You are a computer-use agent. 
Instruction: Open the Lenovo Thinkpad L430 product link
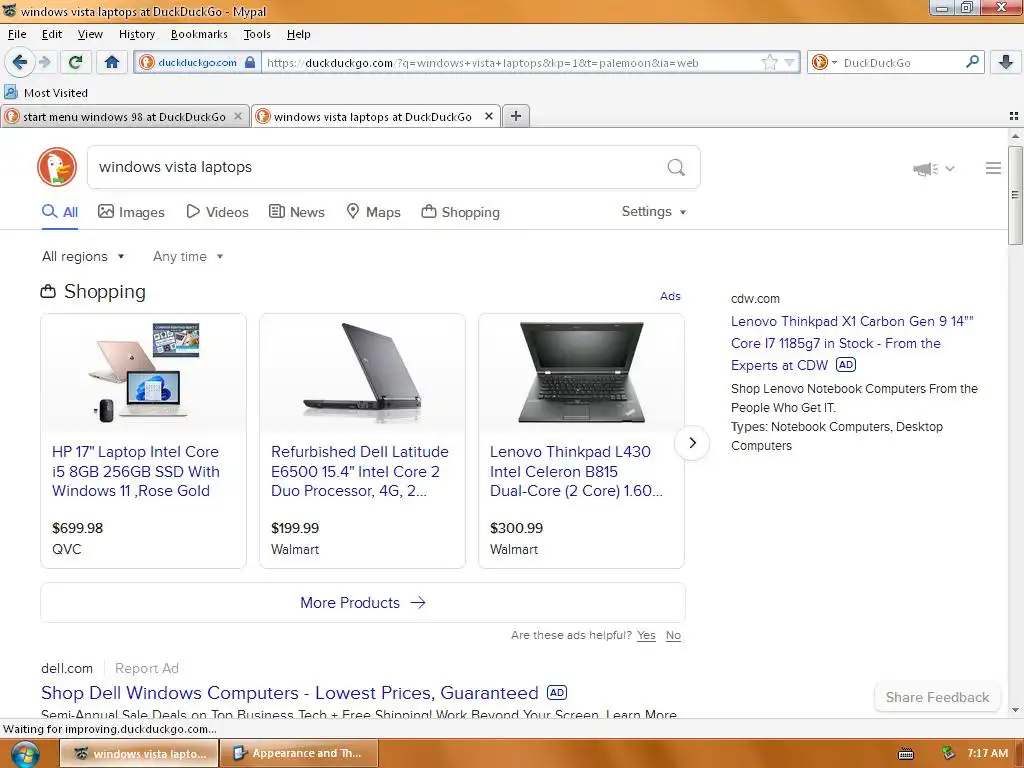576,472
